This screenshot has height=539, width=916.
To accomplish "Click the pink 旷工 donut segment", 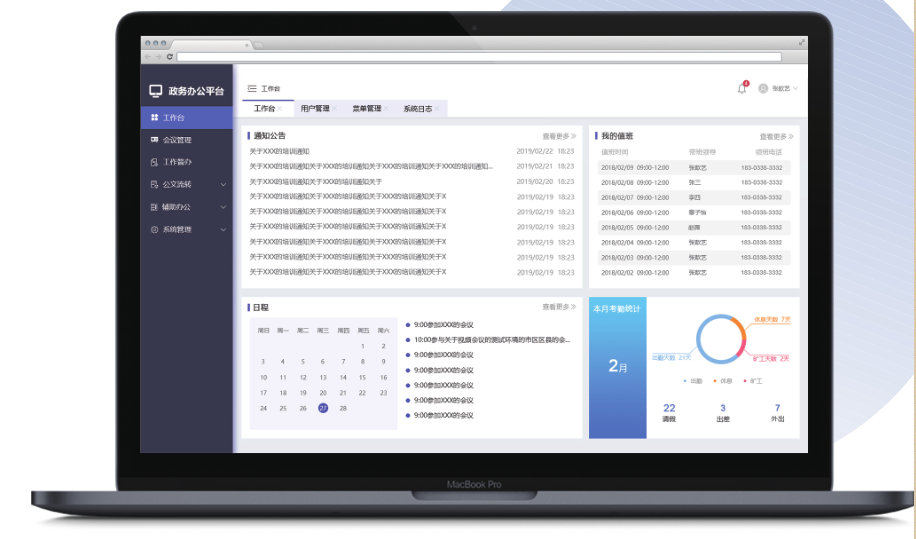I will pyautogui.click(x=741, y=348).
